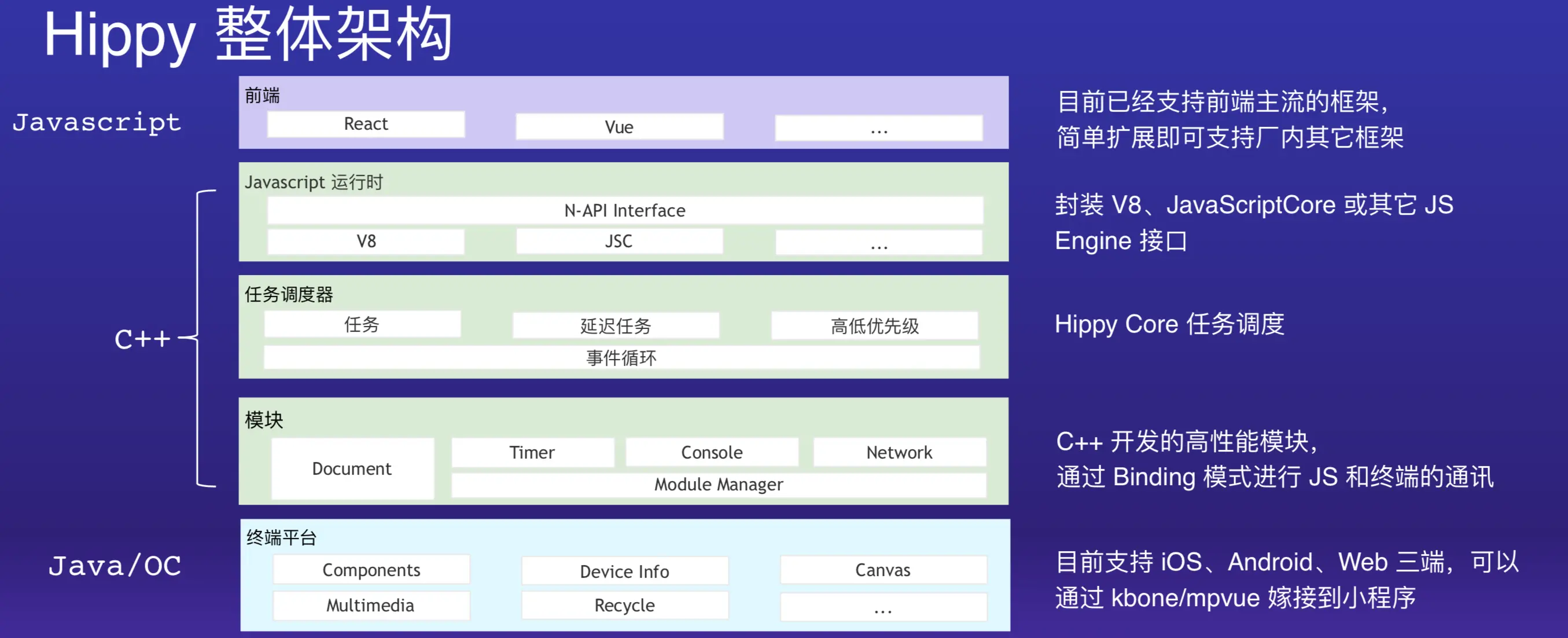
Task: Click the JSC engine box
Action: (x=619, y=241)
